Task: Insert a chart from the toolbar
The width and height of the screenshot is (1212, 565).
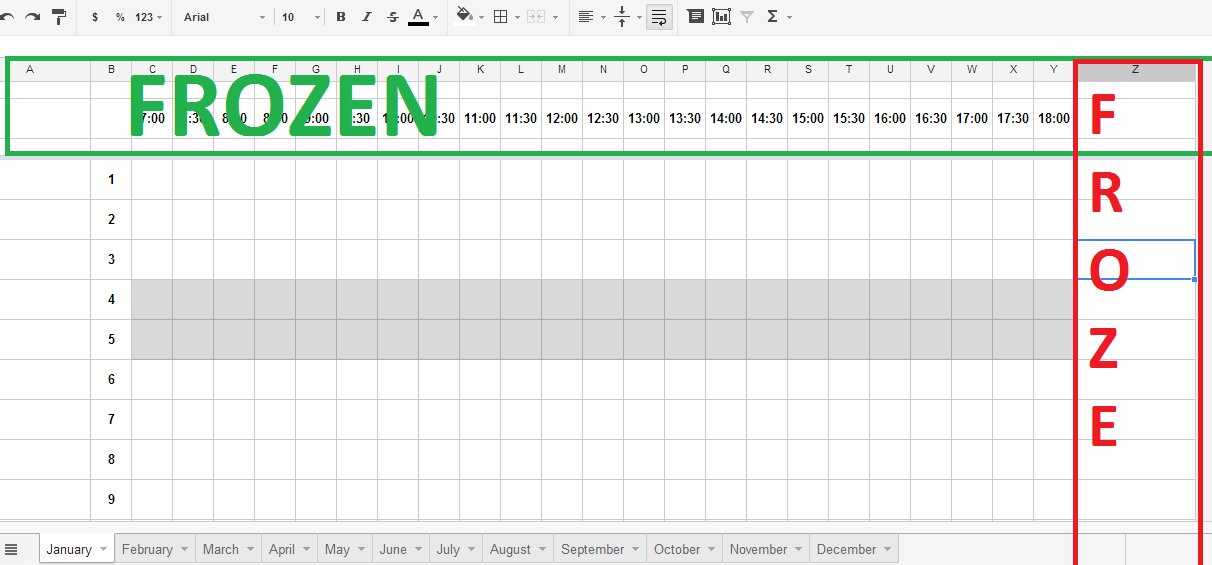Action: [721, 17]
